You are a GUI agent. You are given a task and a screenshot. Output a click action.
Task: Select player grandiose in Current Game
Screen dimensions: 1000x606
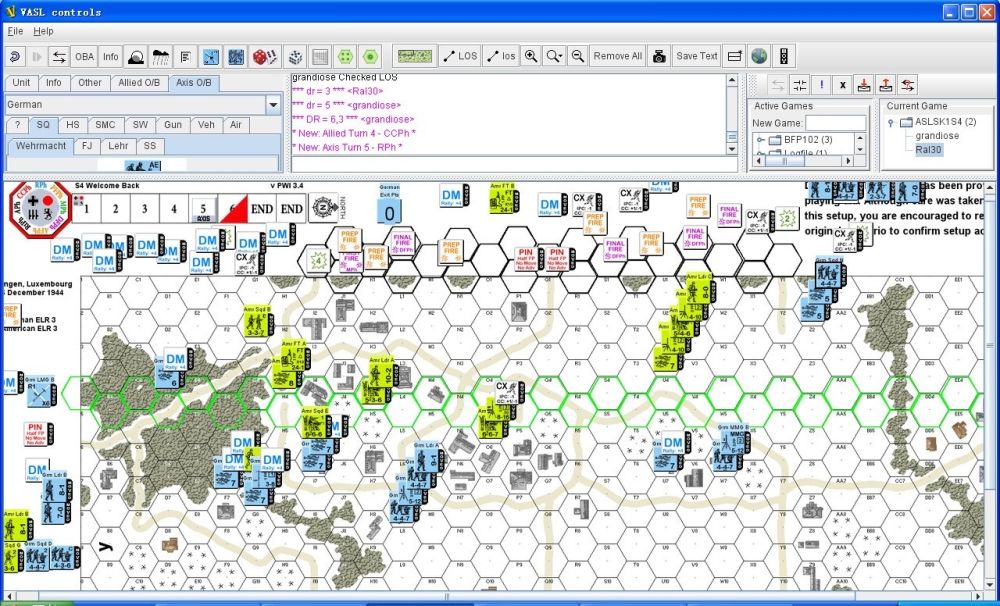(937, 136)
